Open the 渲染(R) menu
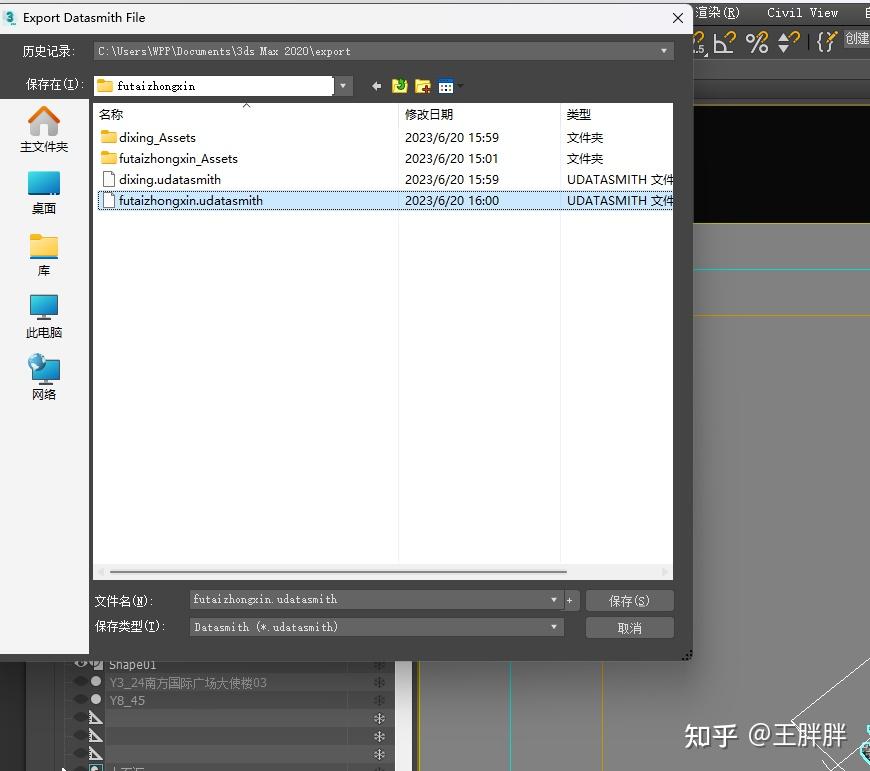This screenshot has width=870, height=771. pyautogui.click(x=719, y=13)
